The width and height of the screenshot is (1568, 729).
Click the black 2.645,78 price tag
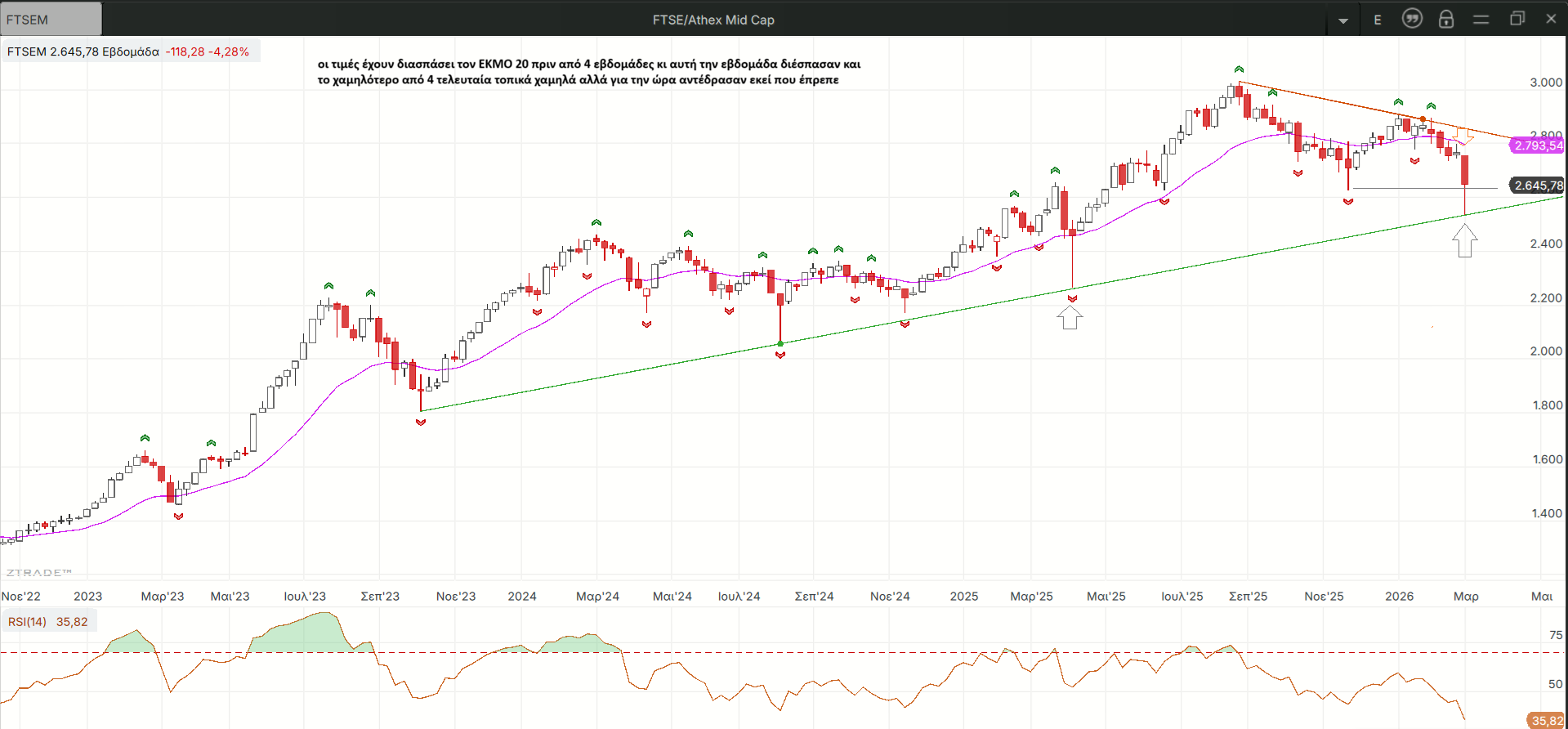pos(1537,186)
